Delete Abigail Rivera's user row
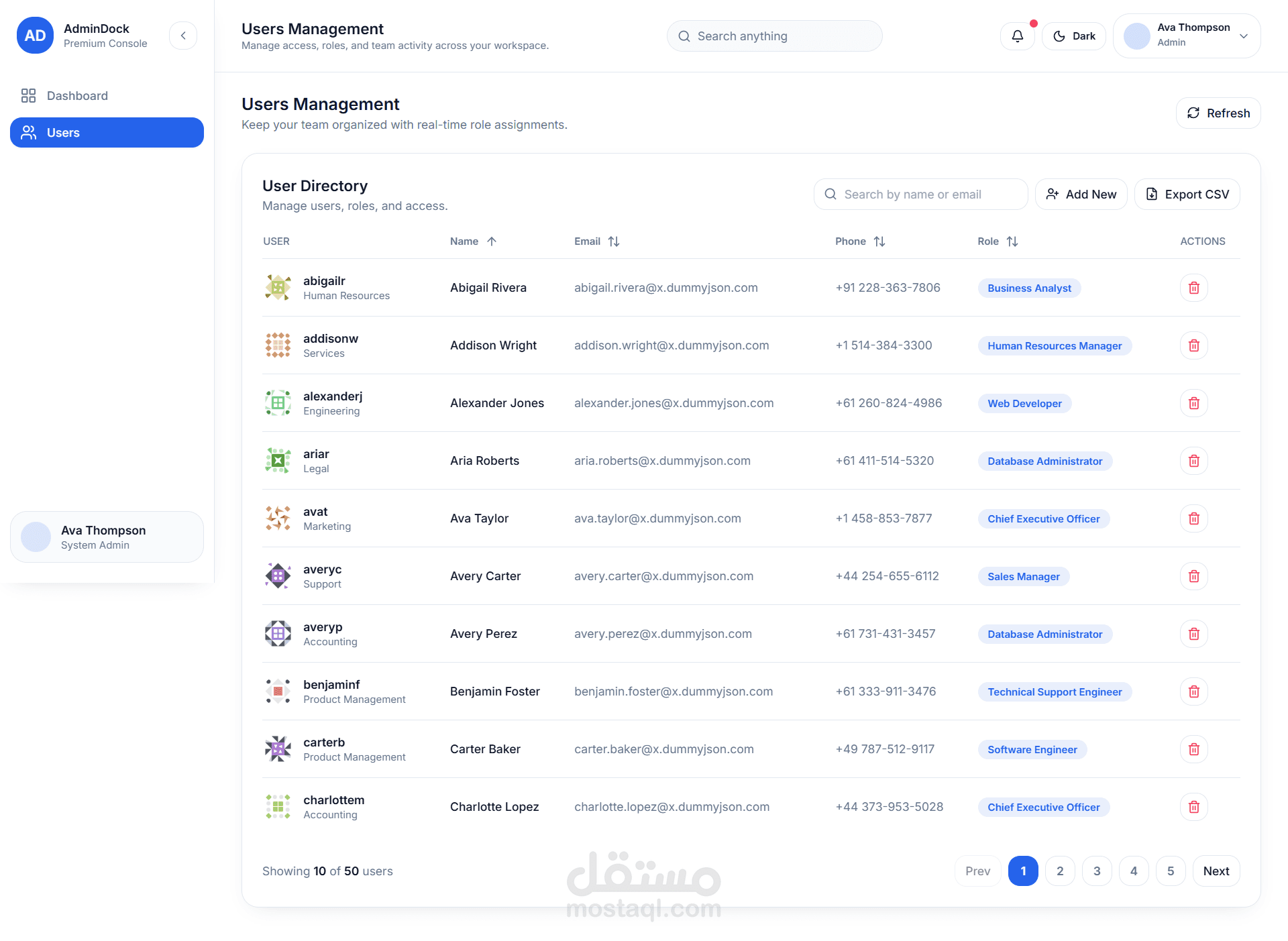 tap(1193, 288)
